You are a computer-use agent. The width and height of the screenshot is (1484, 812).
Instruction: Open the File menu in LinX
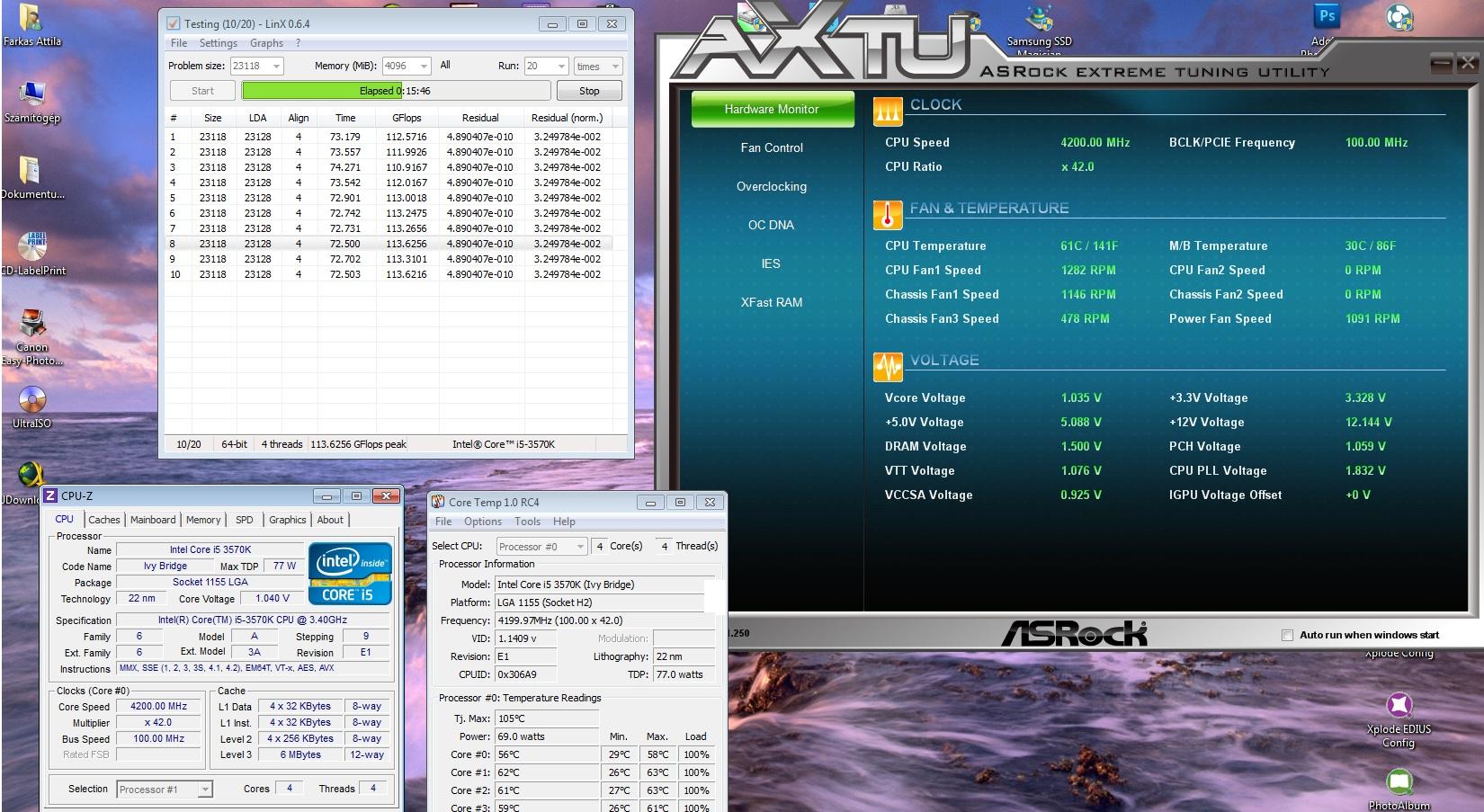click(x=179, y=43)
